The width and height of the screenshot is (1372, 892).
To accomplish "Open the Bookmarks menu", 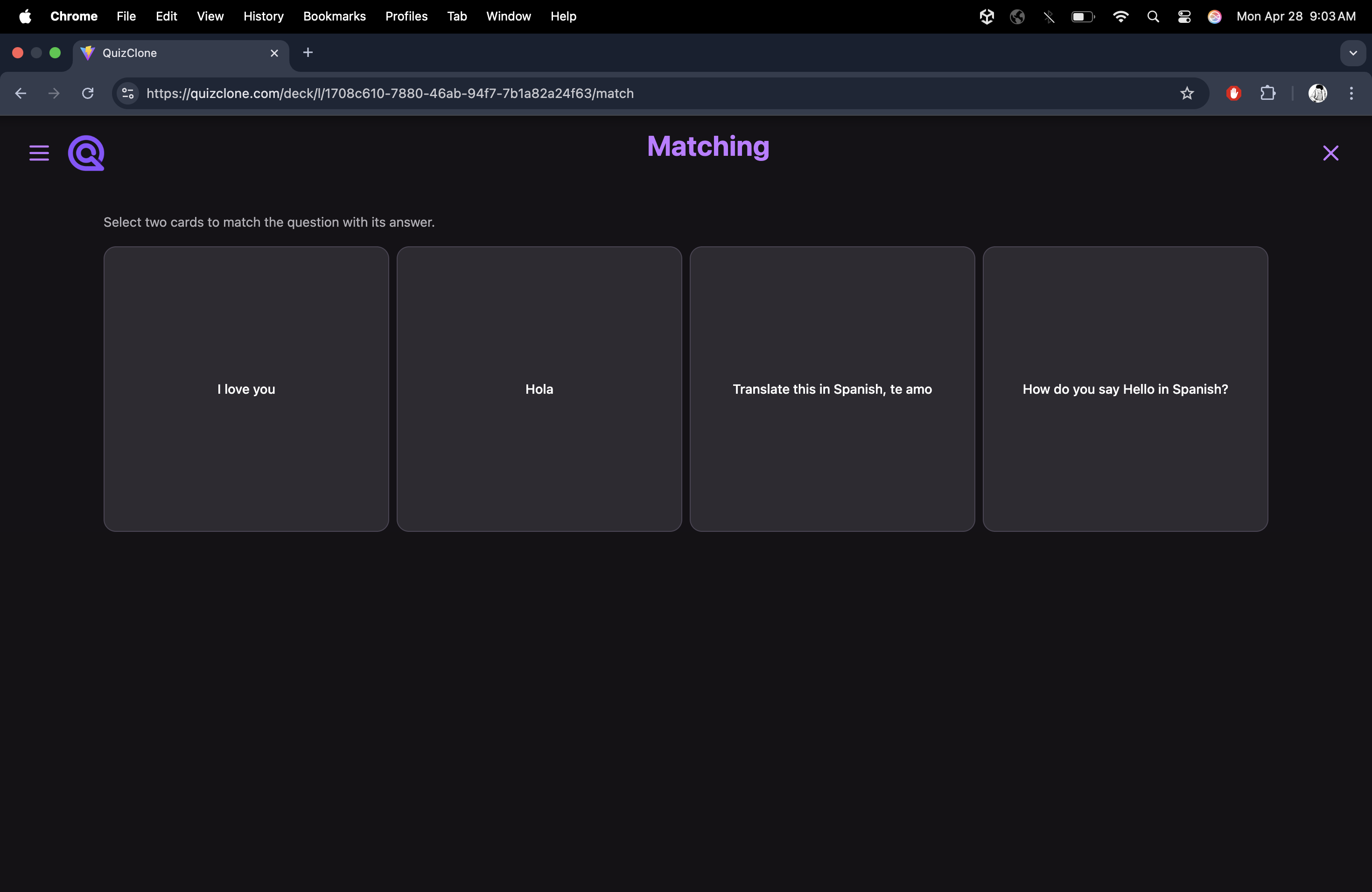I will pyautogui.click(x=334, y=16).
